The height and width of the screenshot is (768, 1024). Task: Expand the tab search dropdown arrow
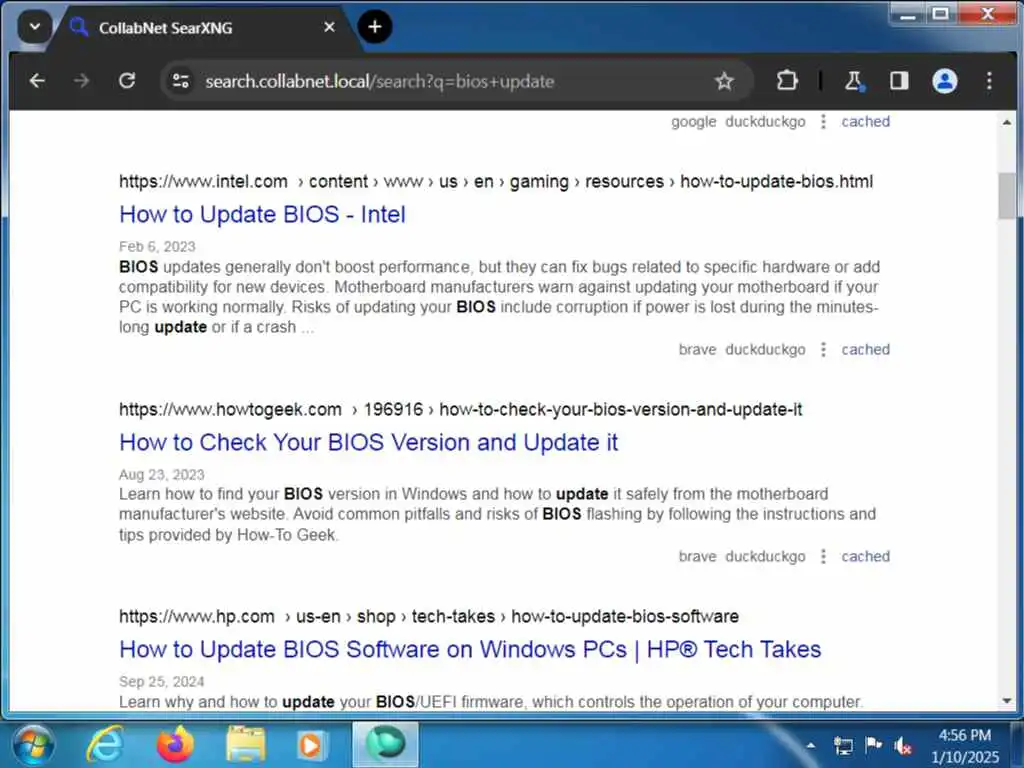click(35, 27)
